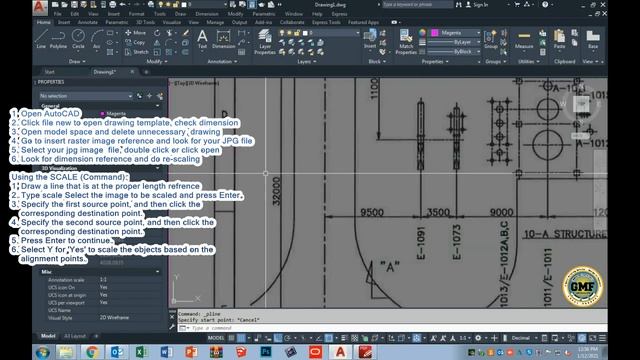
Task: Toggle object snap in status bar
Action: pos(329,338)
